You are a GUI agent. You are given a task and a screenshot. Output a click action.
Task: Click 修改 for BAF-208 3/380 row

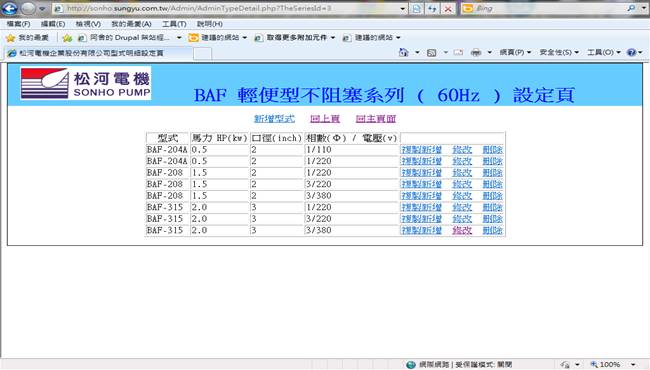point(462,196)
